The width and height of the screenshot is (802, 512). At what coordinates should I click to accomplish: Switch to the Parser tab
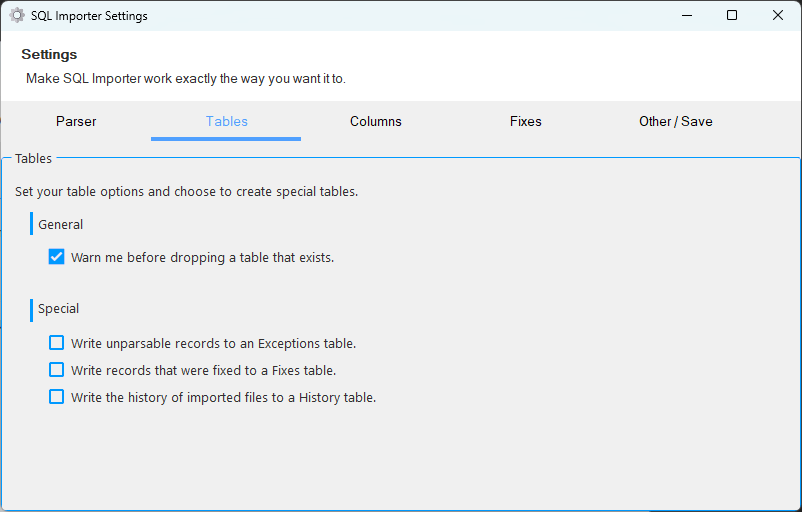76,121
